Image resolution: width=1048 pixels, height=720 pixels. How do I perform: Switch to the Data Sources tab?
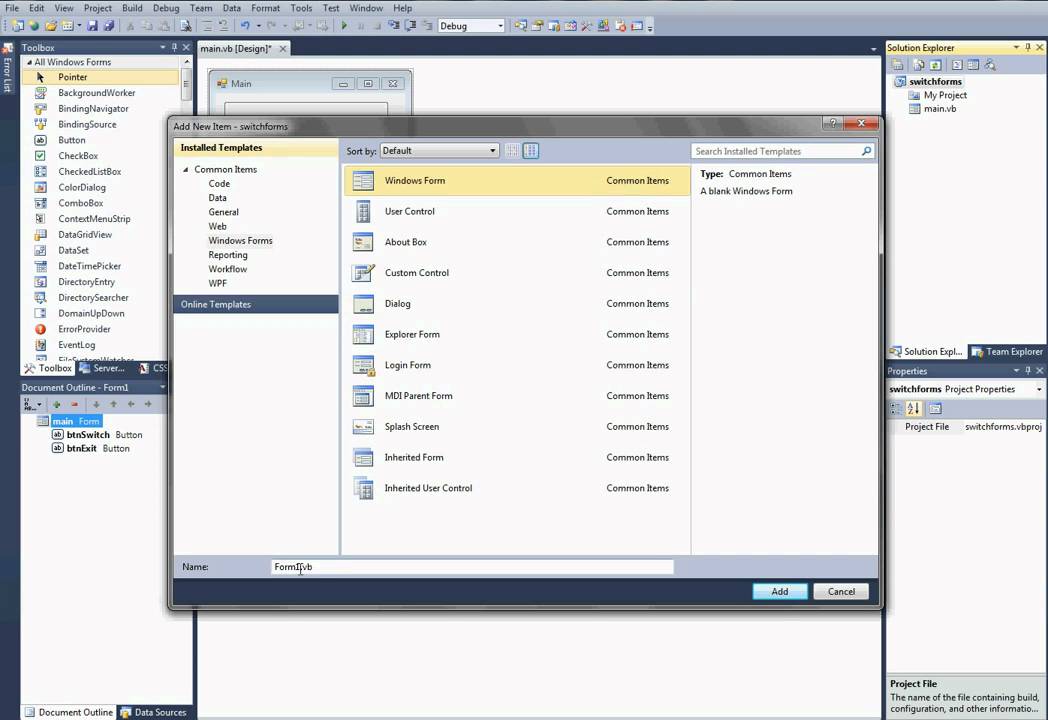154,713
